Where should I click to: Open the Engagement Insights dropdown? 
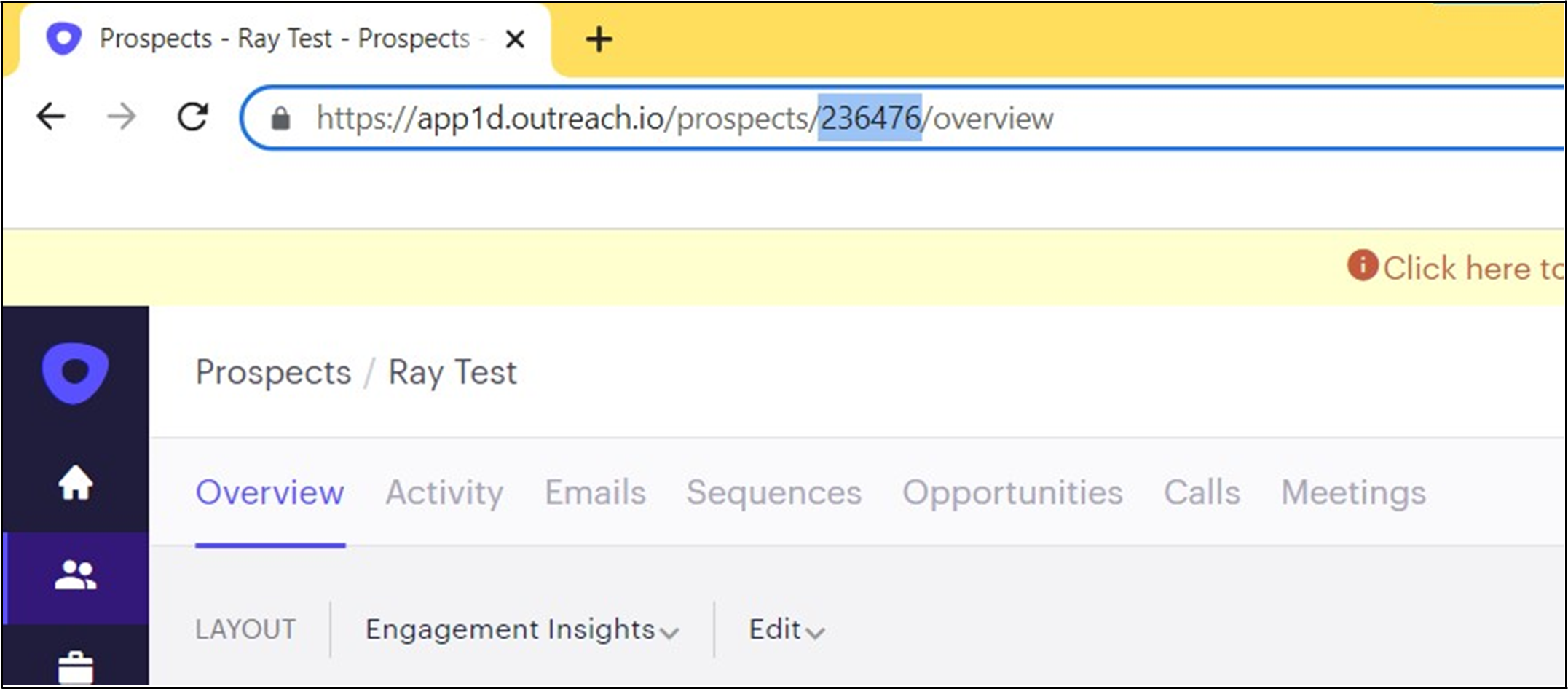pos(521,629)
